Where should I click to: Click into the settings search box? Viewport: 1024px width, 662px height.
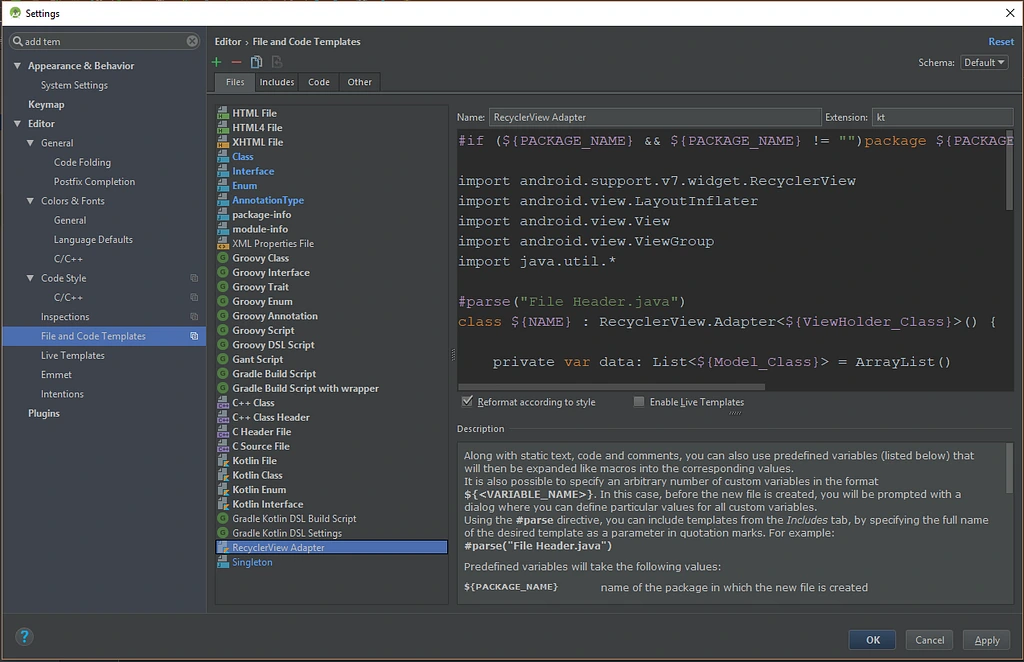105,41
